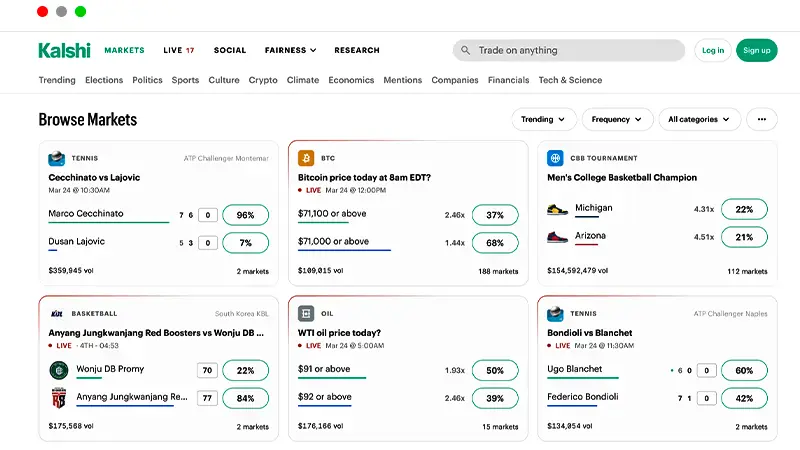Image resolution: width=800 pixels, height=450 pixels.
Task: Click the ATP Challenger Naples label
Action: [x=731, y=314]
